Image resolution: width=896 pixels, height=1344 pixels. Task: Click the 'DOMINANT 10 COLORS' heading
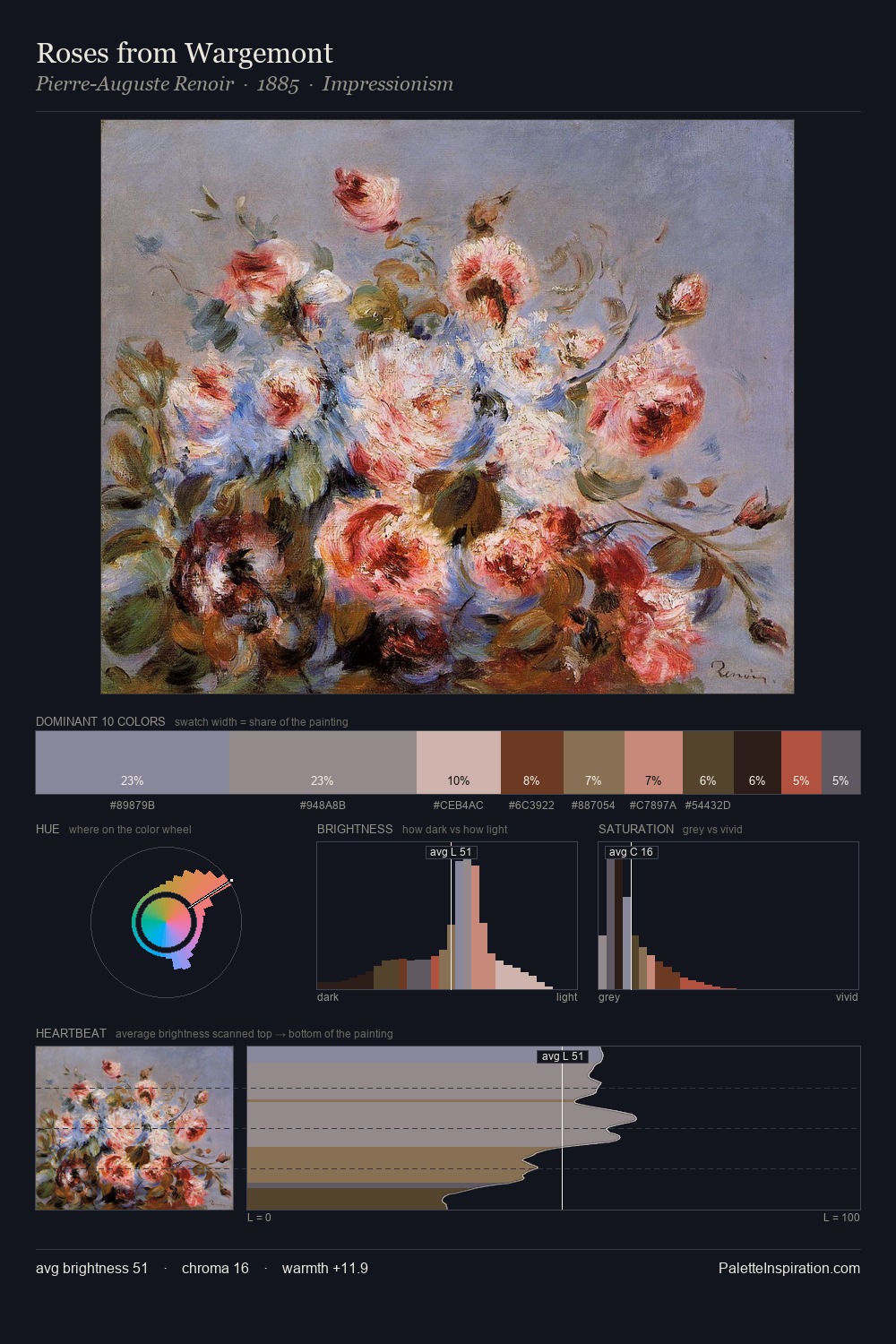[100, 721]
